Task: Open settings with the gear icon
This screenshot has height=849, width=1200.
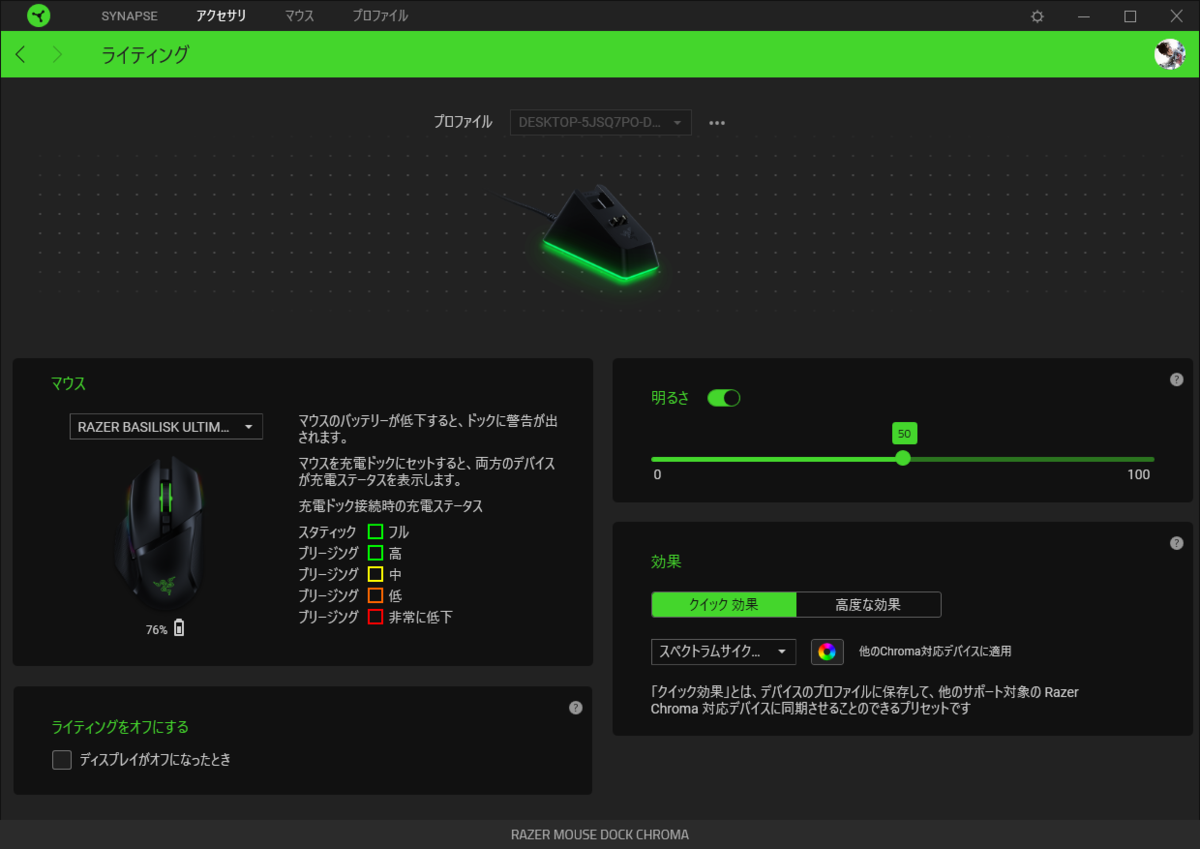Action: coord(1037,16)
